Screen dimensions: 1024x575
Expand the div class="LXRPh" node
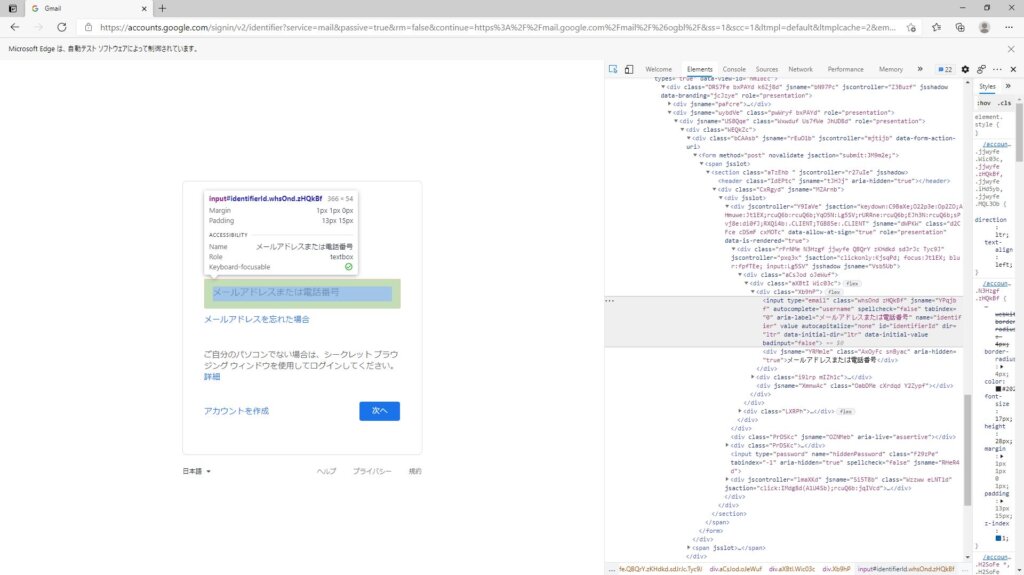(741, 411)
